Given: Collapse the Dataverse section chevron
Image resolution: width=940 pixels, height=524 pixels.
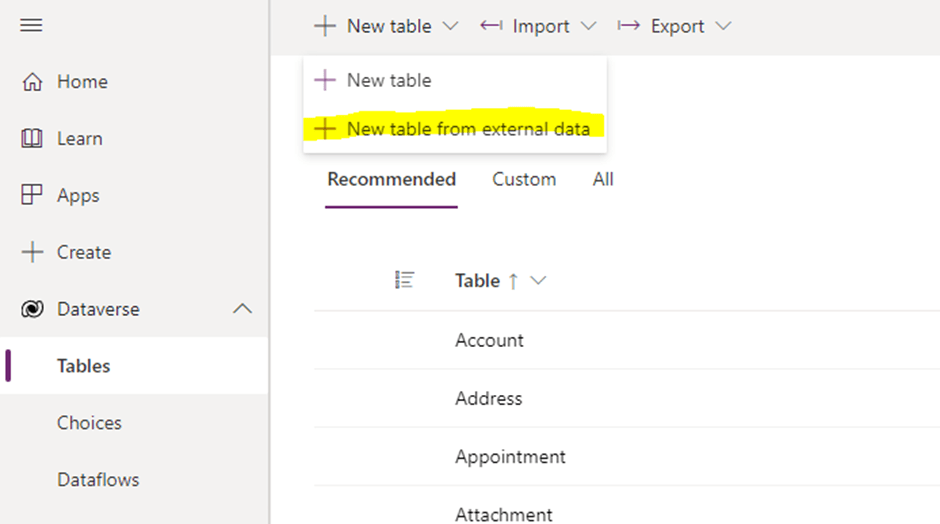Looking at the screenshot, I should (242, 310).
